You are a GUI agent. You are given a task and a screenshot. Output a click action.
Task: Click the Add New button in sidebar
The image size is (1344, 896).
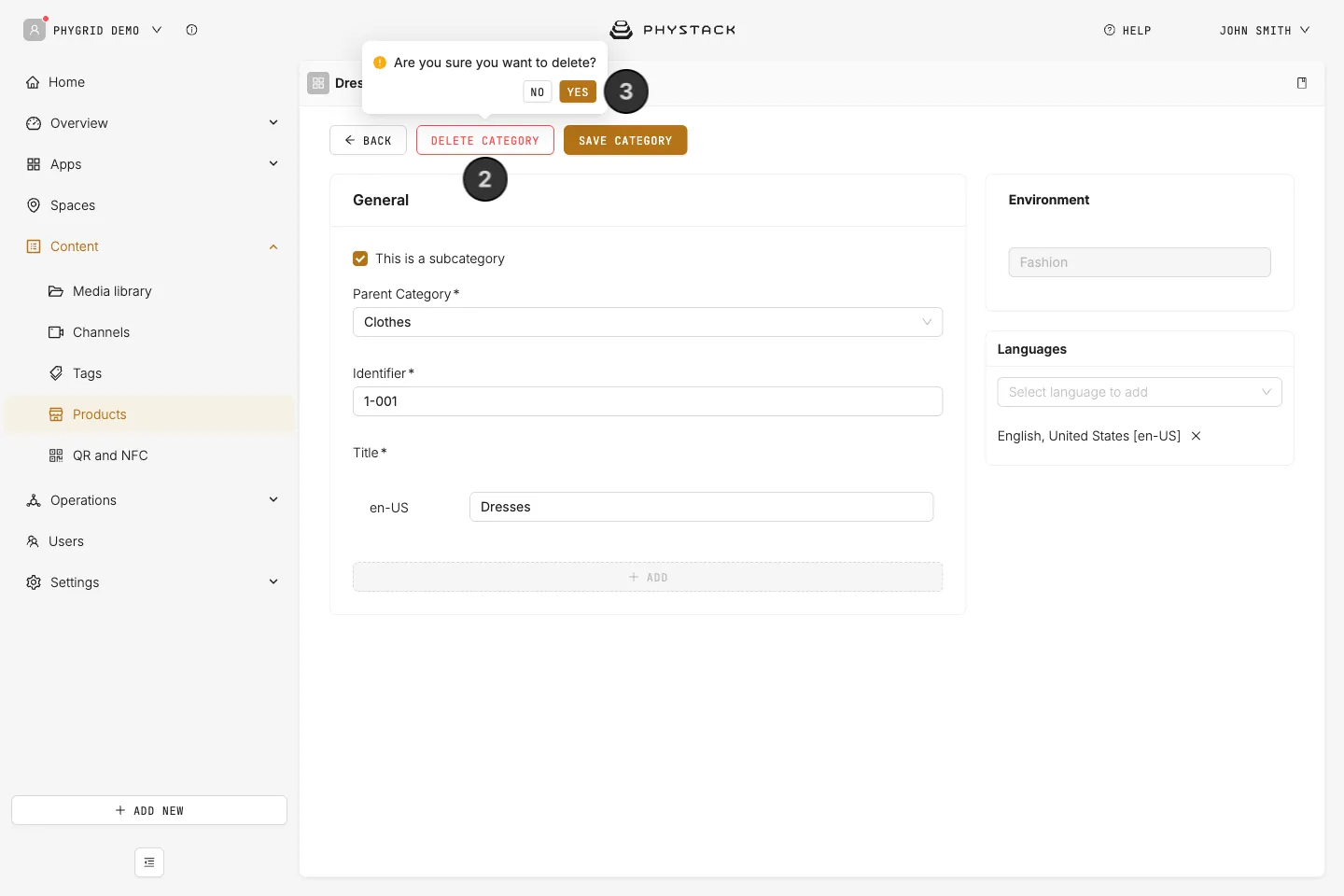149,810
